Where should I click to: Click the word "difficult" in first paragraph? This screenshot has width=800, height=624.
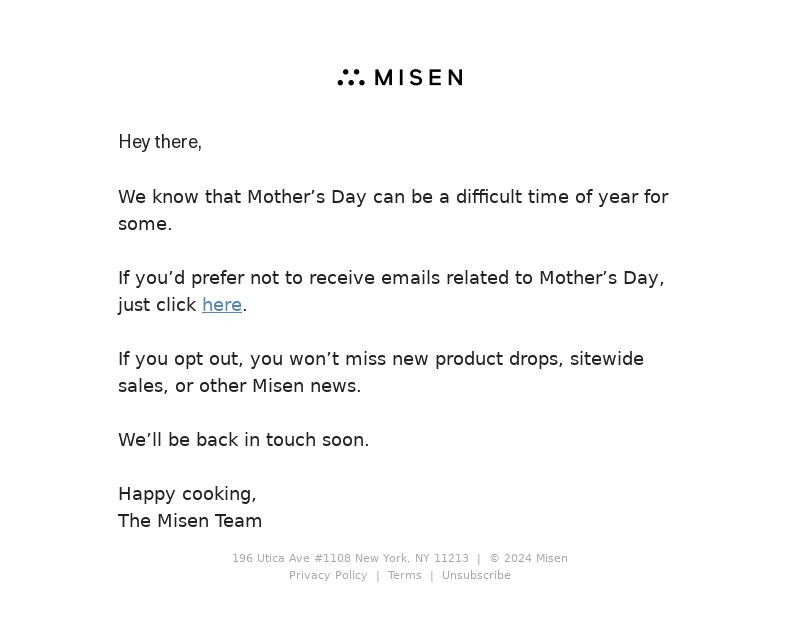click(x=489, y=197)
